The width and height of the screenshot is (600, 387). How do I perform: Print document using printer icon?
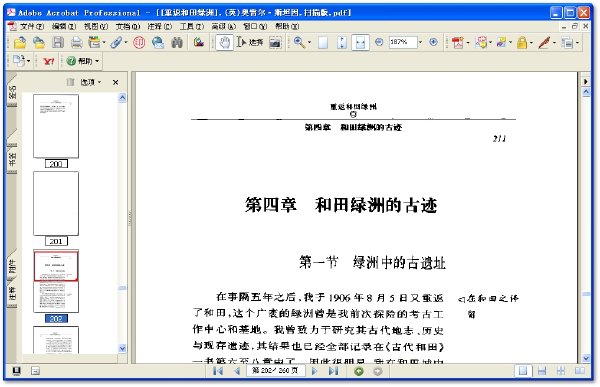point(77,42)
